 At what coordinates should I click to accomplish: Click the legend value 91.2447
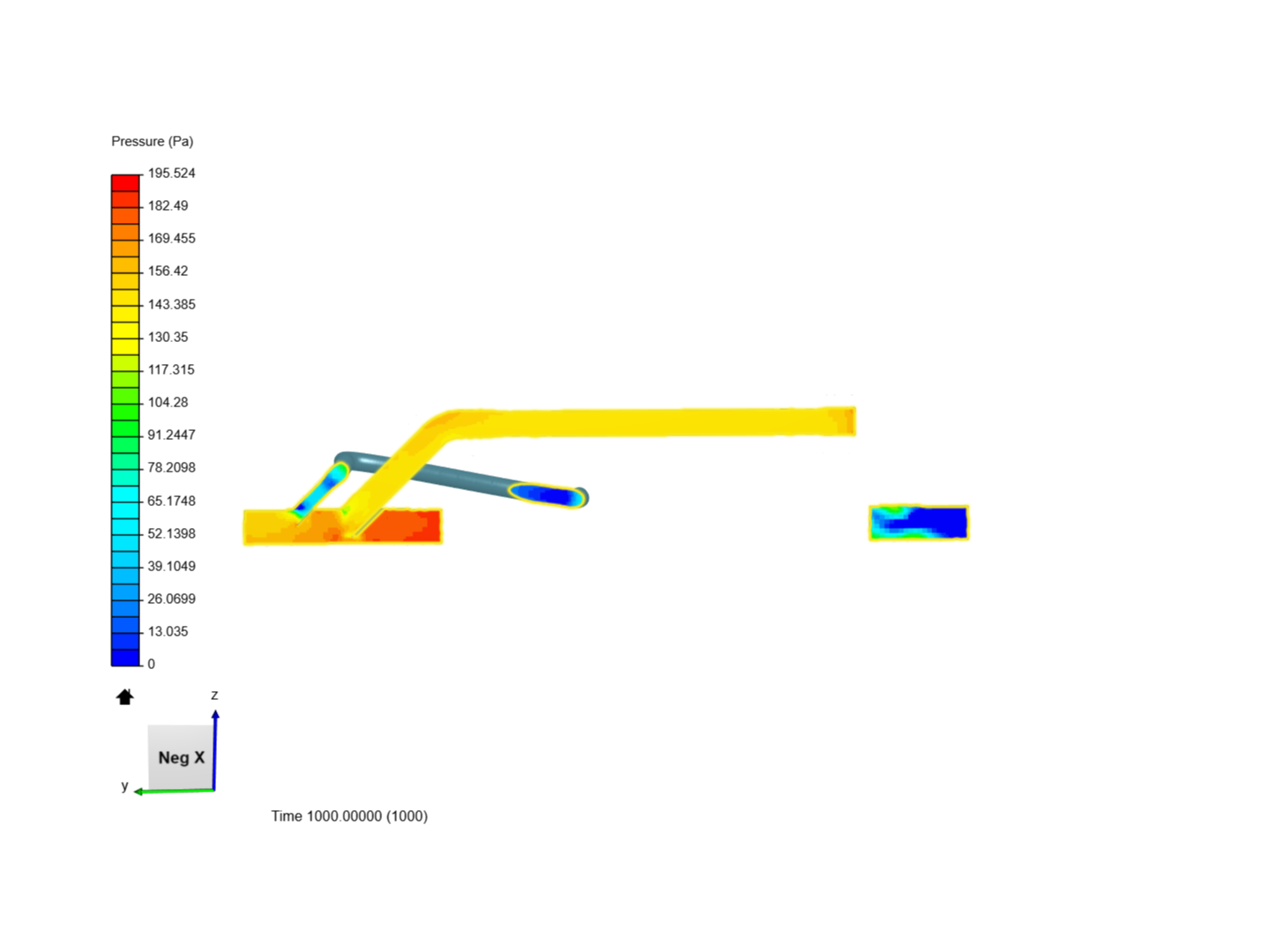pos(171,435)
